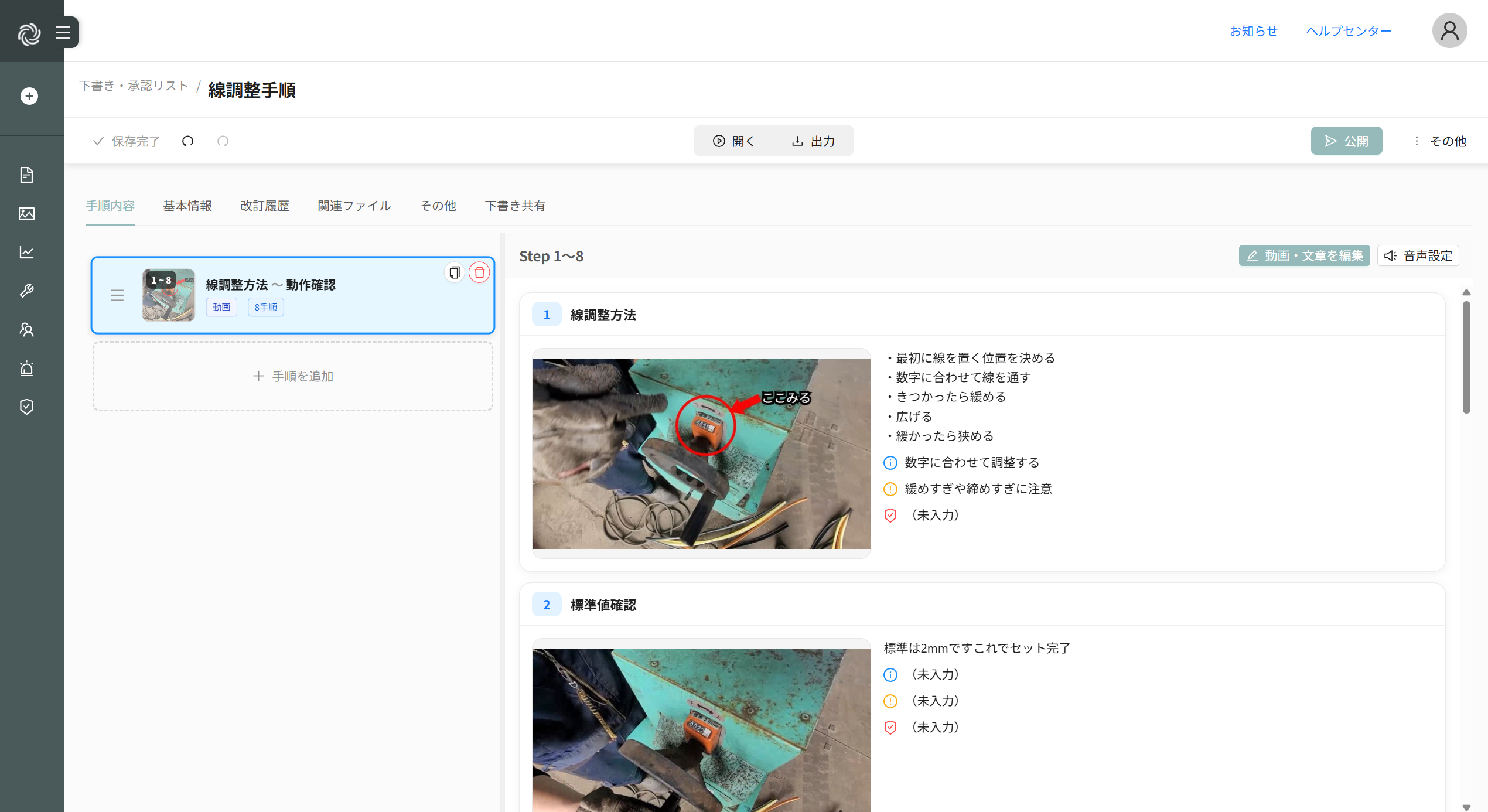Click step 1 title 線調整方法
This screenshot has height=812, width=1488.
(603, 315)
